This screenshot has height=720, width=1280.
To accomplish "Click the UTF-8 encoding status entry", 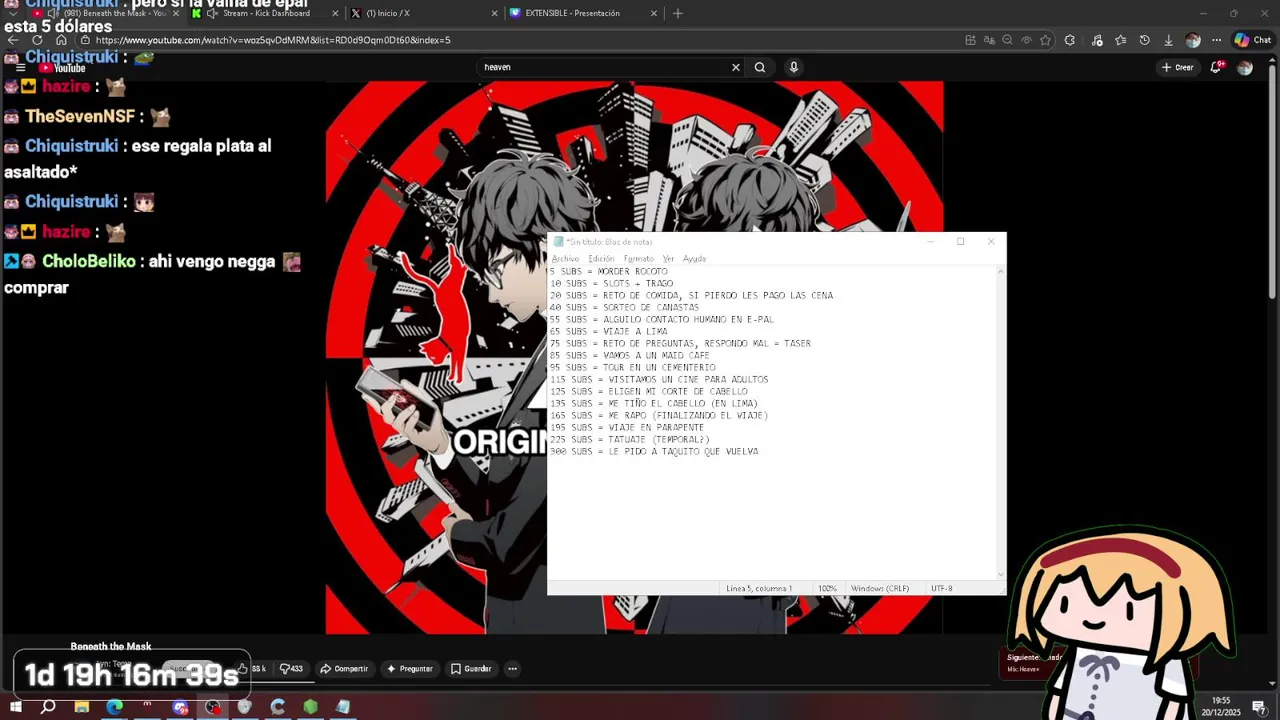I will pyautogui.click(x=942, y=588).
